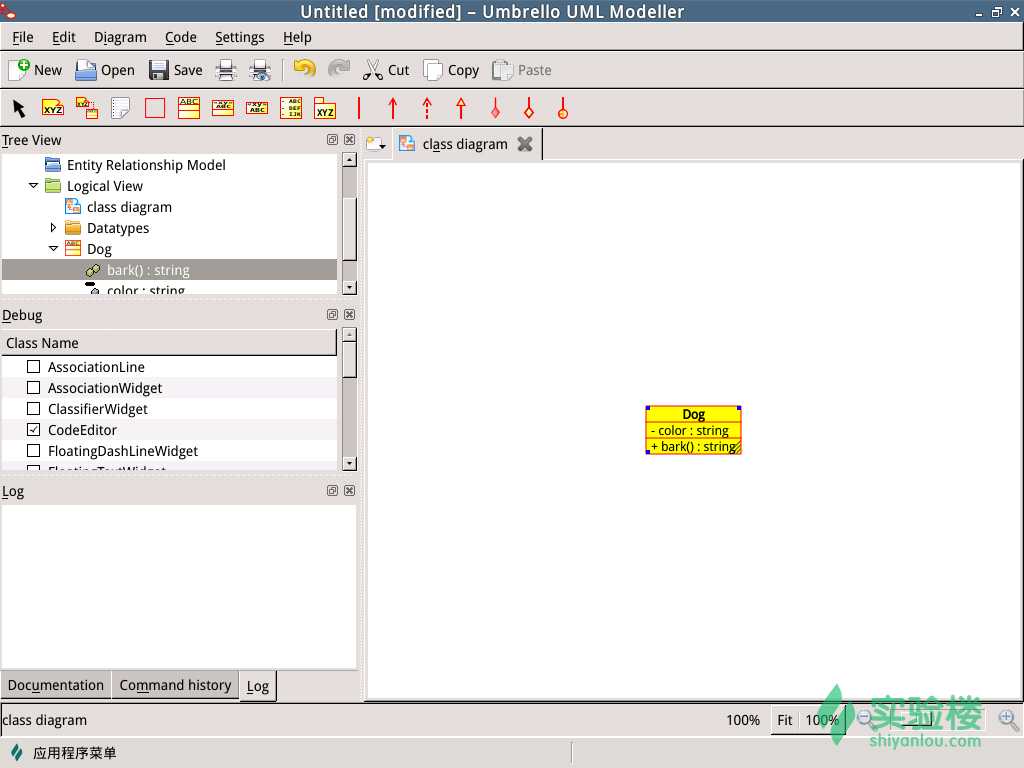The image size is (1024, 768).
Task: Choose the Package tool
Action: click(x=325, y=108)
